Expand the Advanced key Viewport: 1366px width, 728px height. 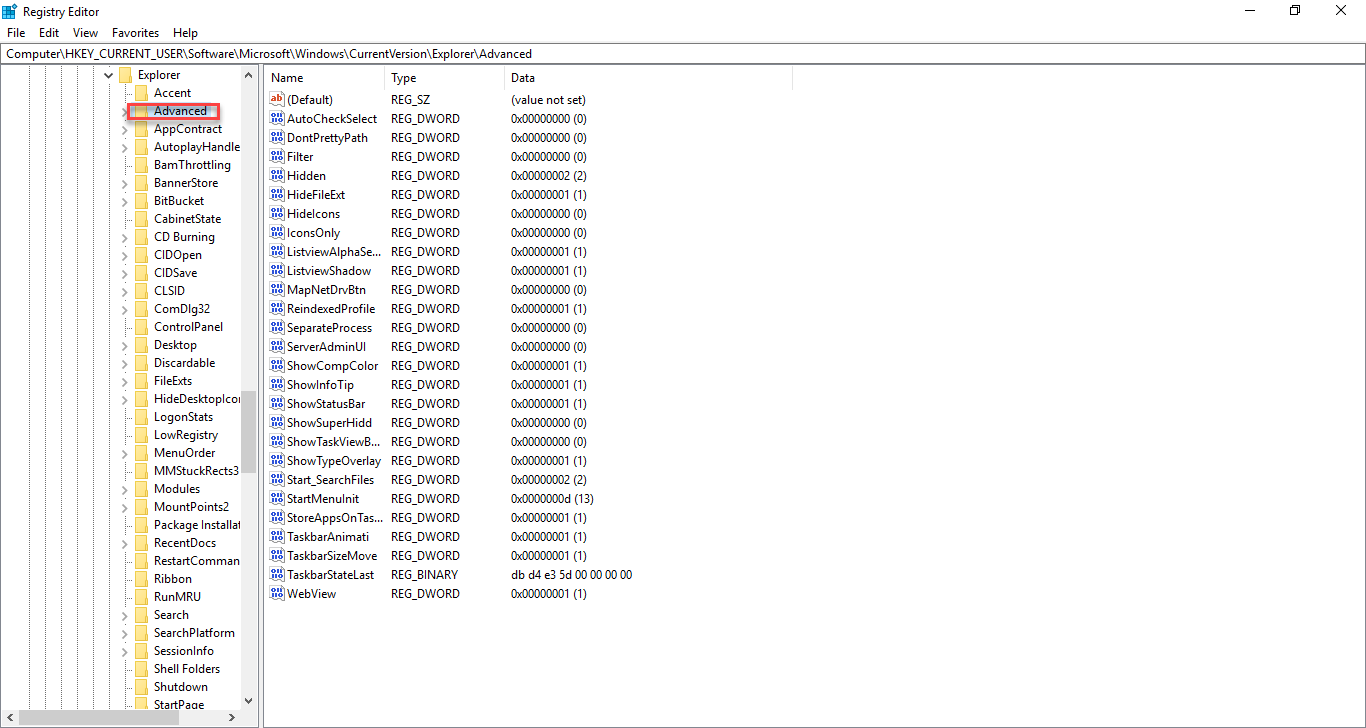pyautogui.click(x=124, y=111)
